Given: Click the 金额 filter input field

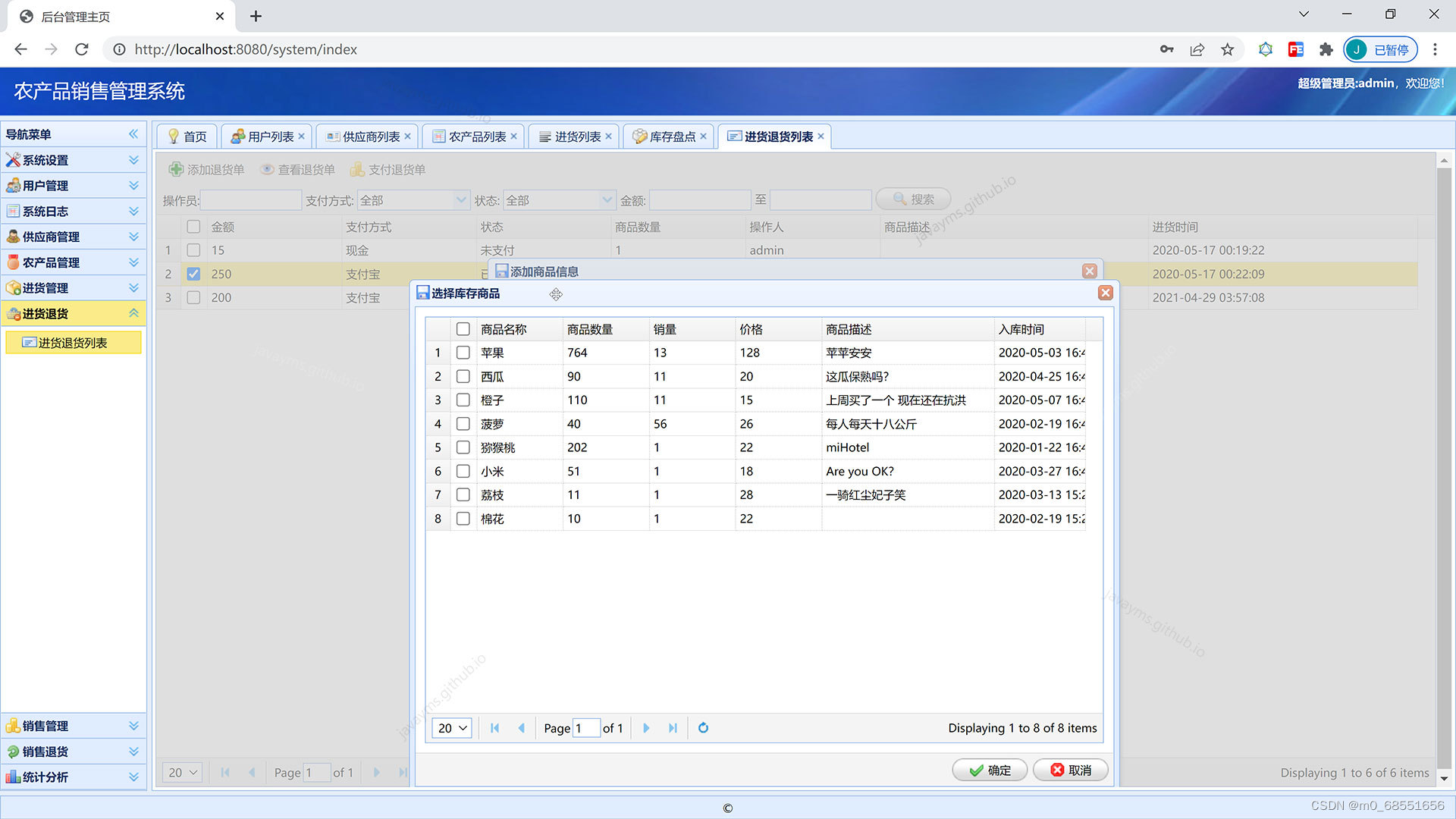Looking at the screenshot, I should click(698, 199).
